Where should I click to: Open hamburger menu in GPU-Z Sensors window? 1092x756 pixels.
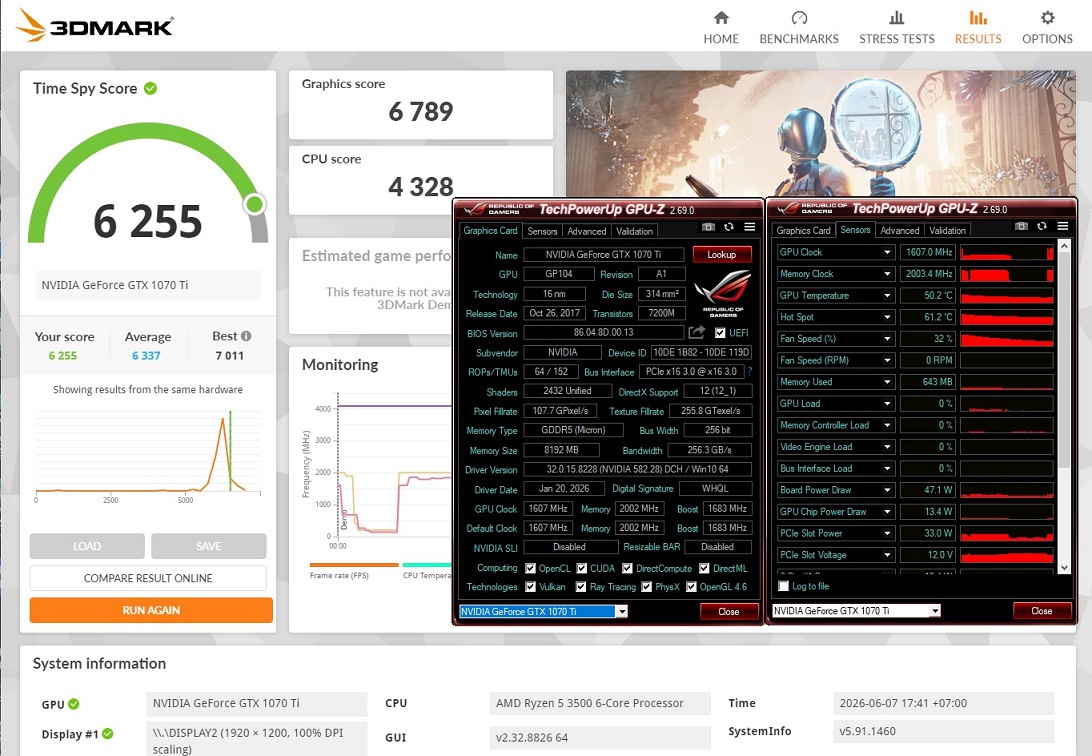coord(1063,226)
